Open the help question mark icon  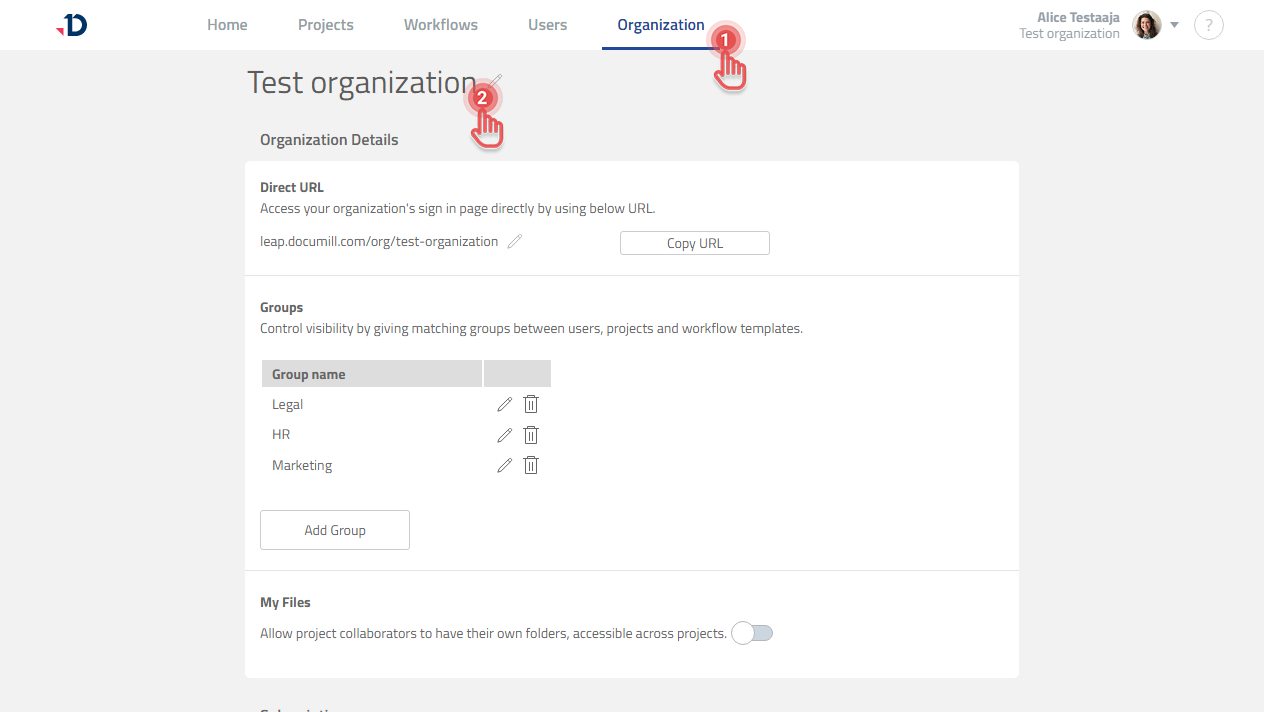point(1209,25)
